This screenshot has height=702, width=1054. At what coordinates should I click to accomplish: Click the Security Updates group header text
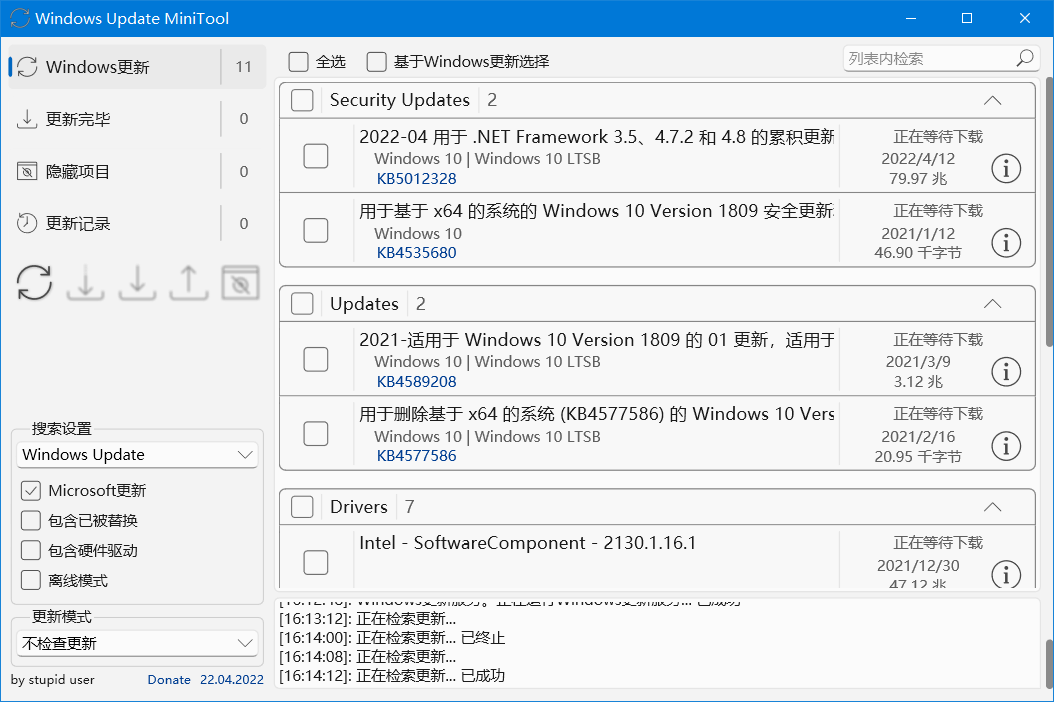400,100
